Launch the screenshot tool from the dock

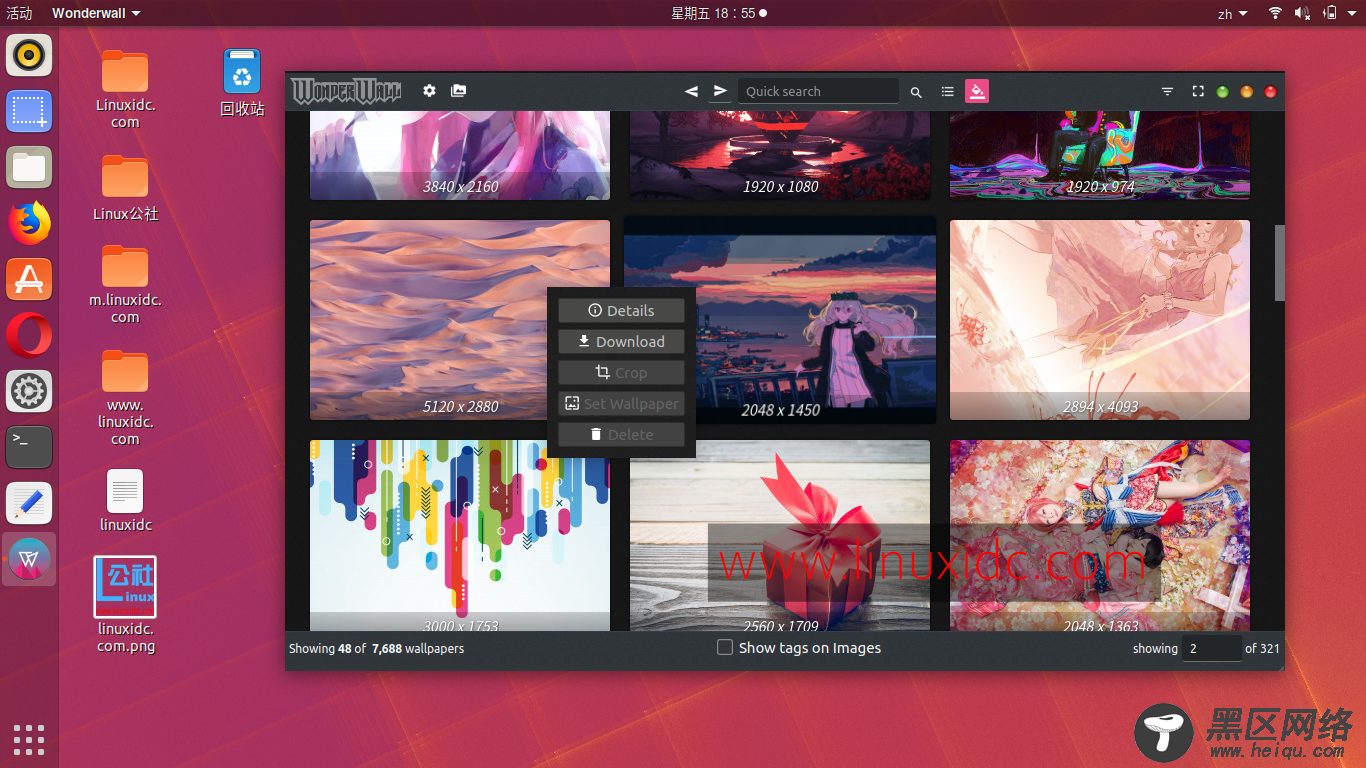click(29, 111)
